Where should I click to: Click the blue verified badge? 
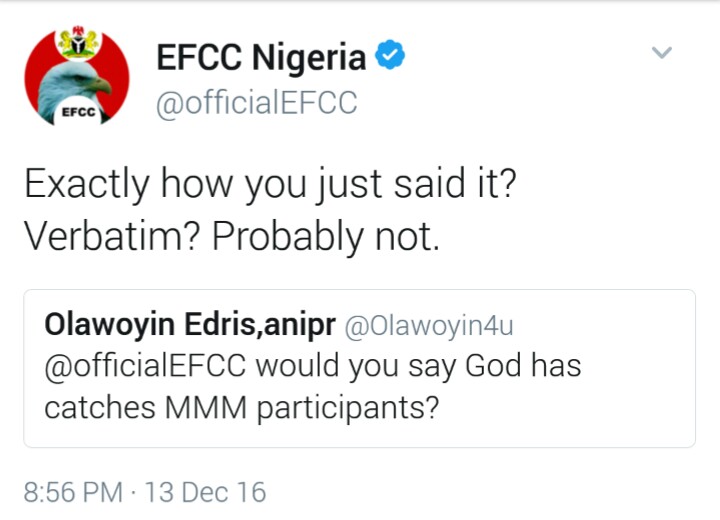tap(390, 57)
